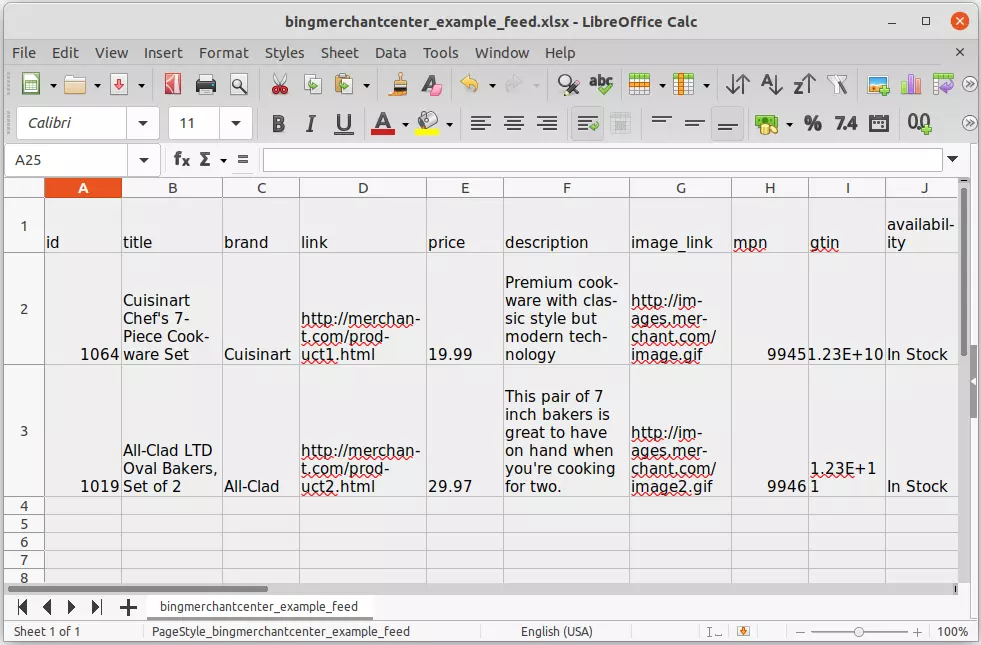Click the Undo arrow icon
Viewport: 981px width, 645px height.
pyautogui.click(x=469, y=84)
